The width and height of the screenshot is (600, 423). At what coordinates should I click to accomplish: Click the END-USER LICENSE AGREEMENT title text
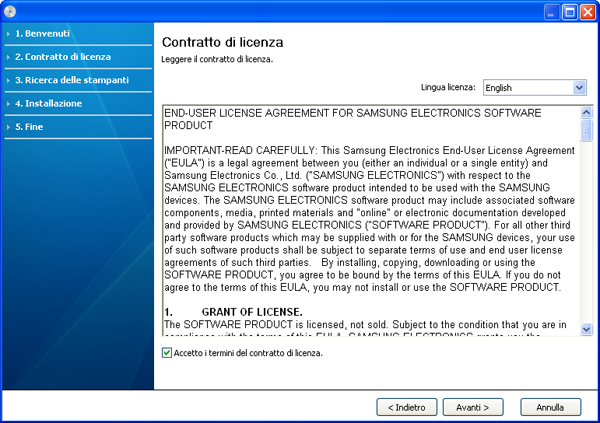coord(352,119)
